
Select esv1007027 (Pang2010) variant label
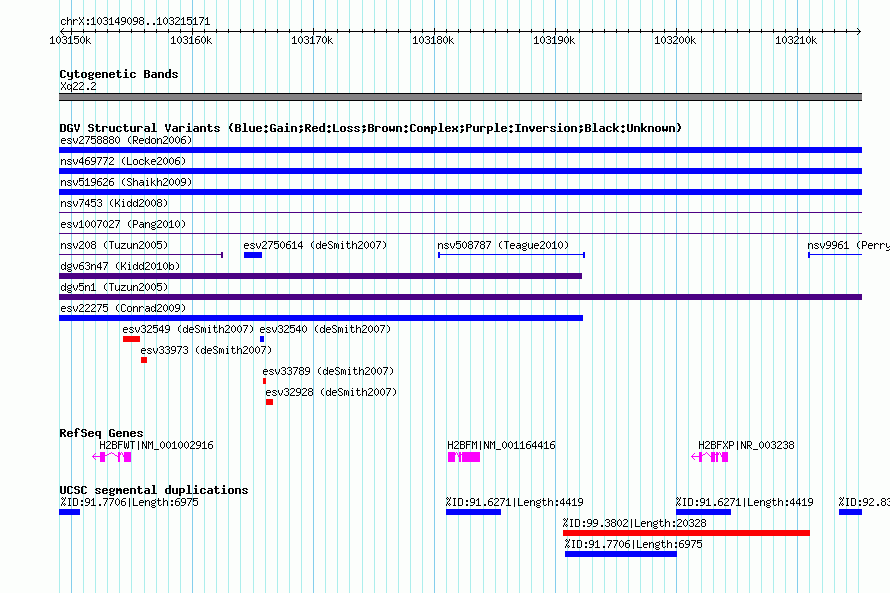click(123, 224)
